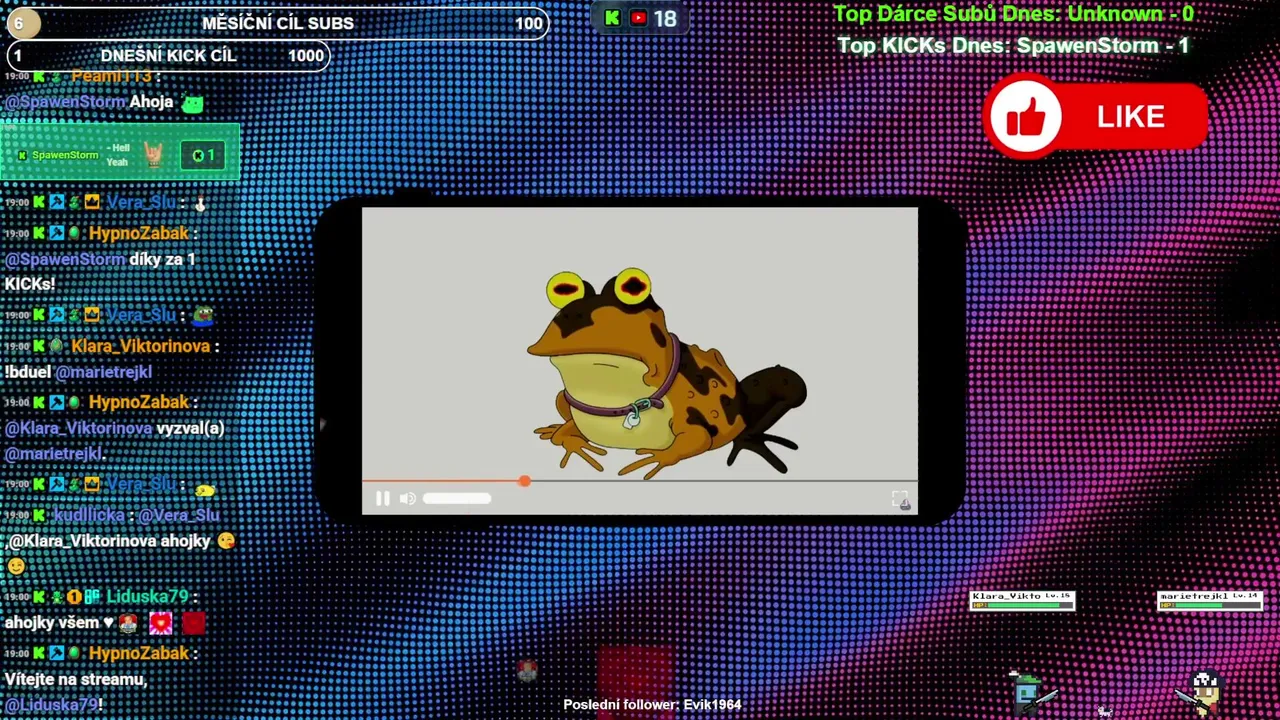Click the Top Dárce Subů Dnes text
The height and width of the screenshot is (720, 1280).
[x=1013, y=14]
